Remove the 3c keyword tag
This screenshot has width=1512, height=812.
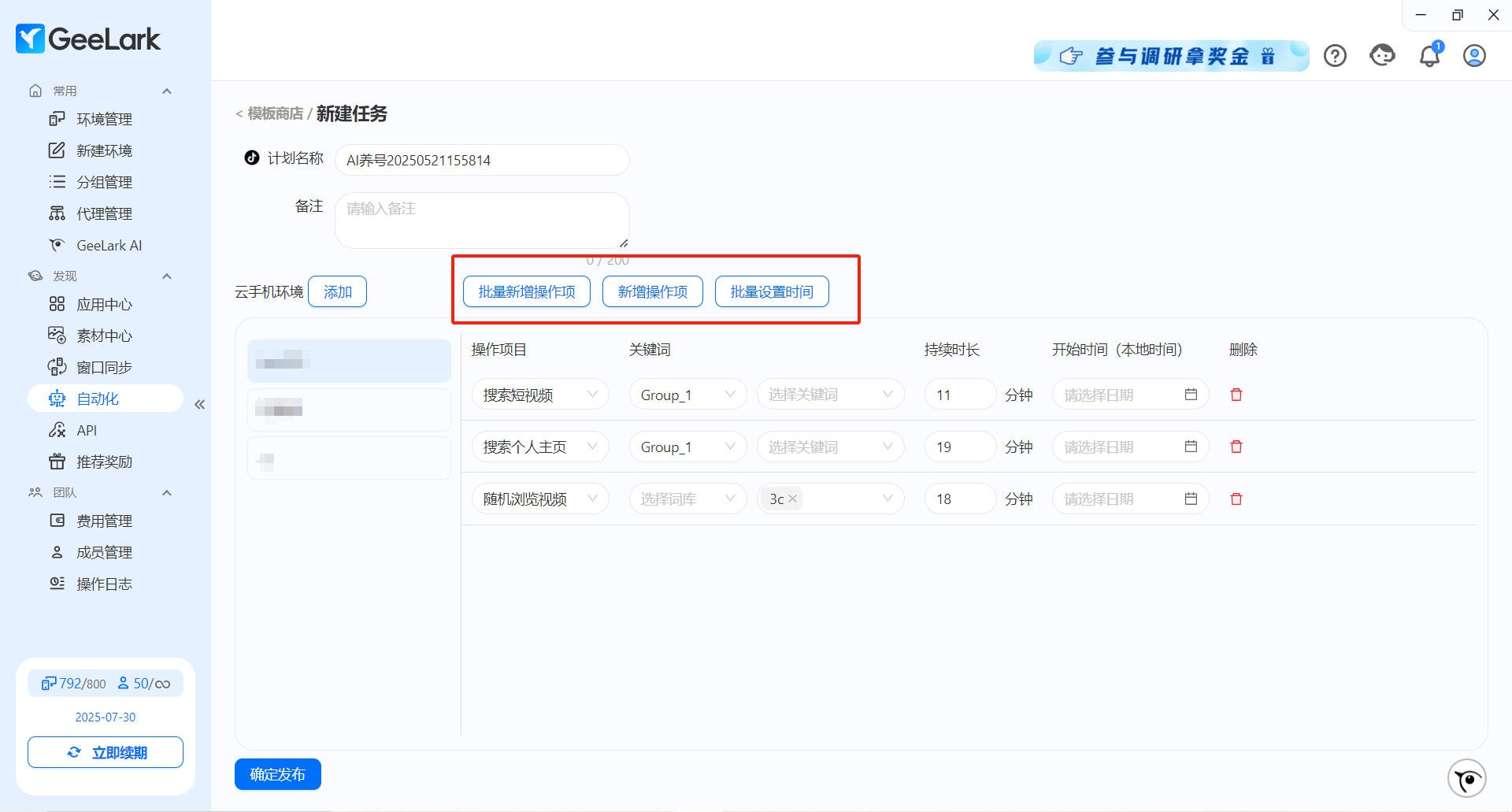pyautogui.click(x=793, y=499)
